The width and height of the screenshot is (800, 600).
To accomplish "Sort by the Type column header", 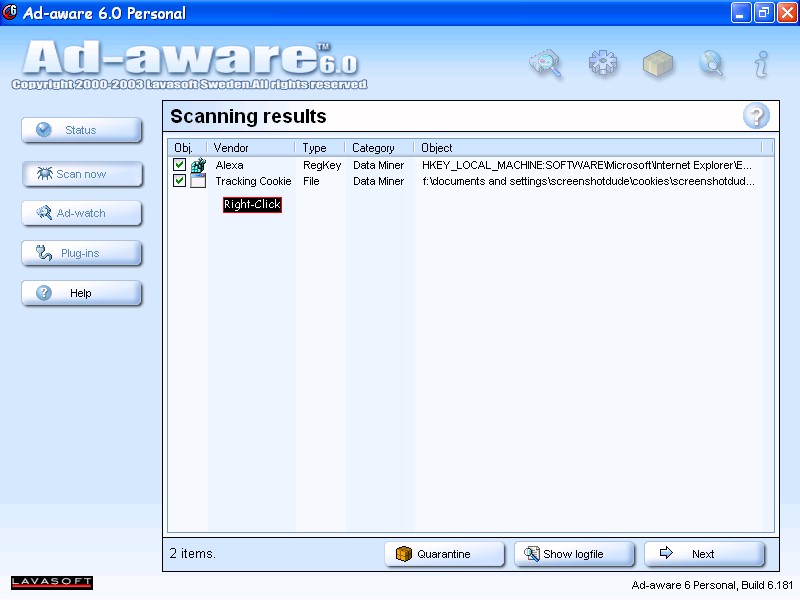I will (320, 148).
